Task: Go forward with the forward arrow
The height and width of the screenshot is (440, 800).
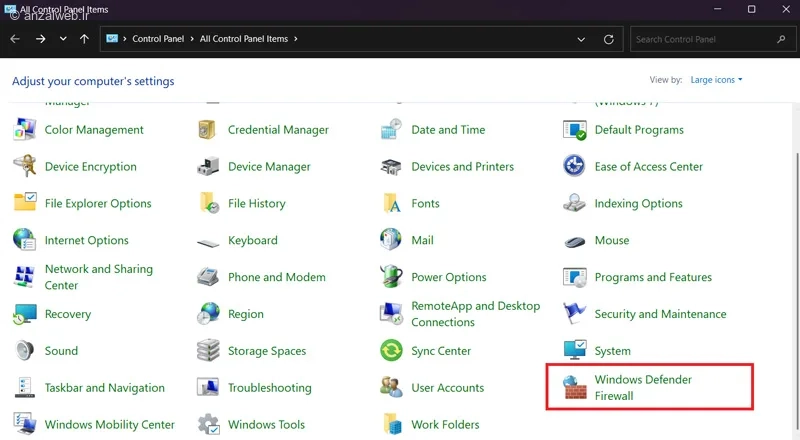Action: click(40, 39)
